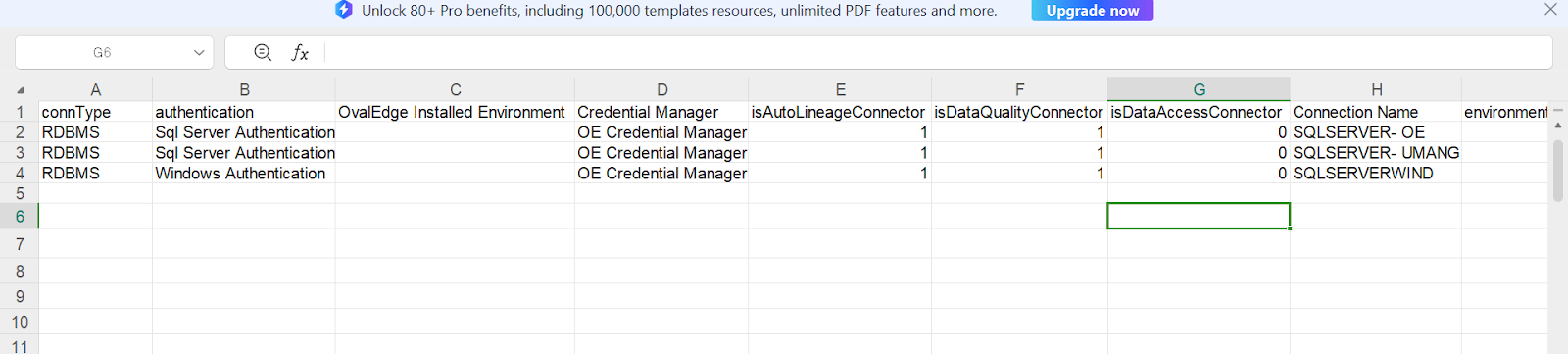Expand the Name Box dropdown arrow

pyautogui.click(x=199, y=53)
